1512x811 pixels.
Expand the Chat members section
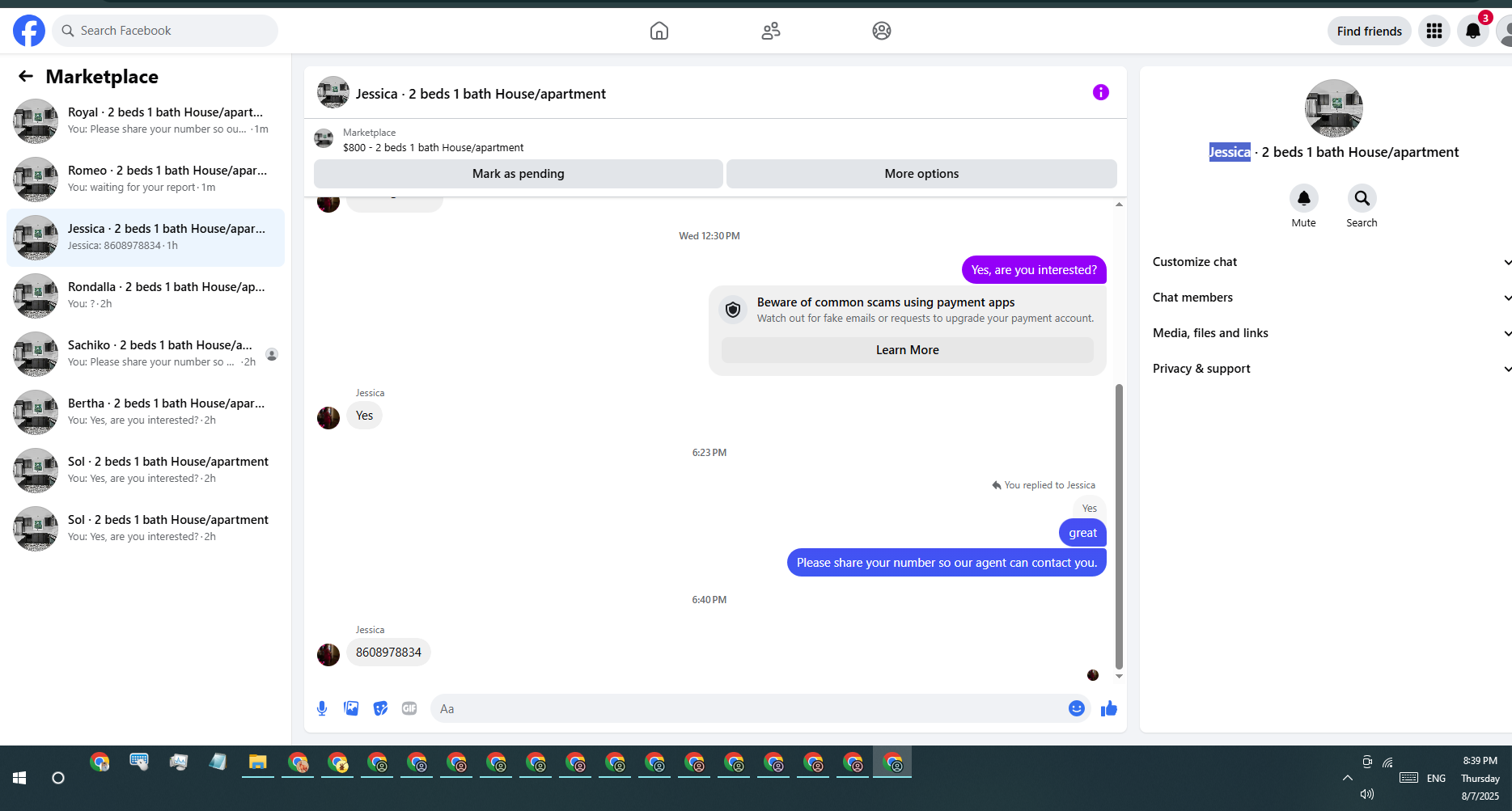(x=1332, y=298)
